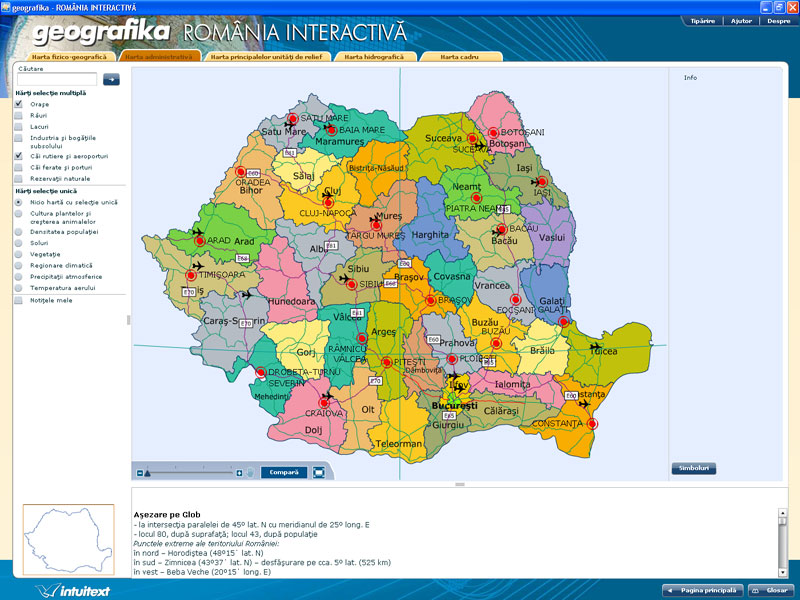Open the Harta hidrografică tab

click(374, 57)
